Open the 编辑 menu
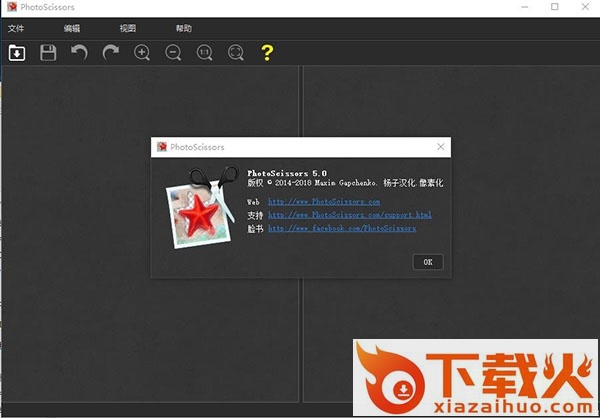The image size is (600, 418). click(71, 29)
